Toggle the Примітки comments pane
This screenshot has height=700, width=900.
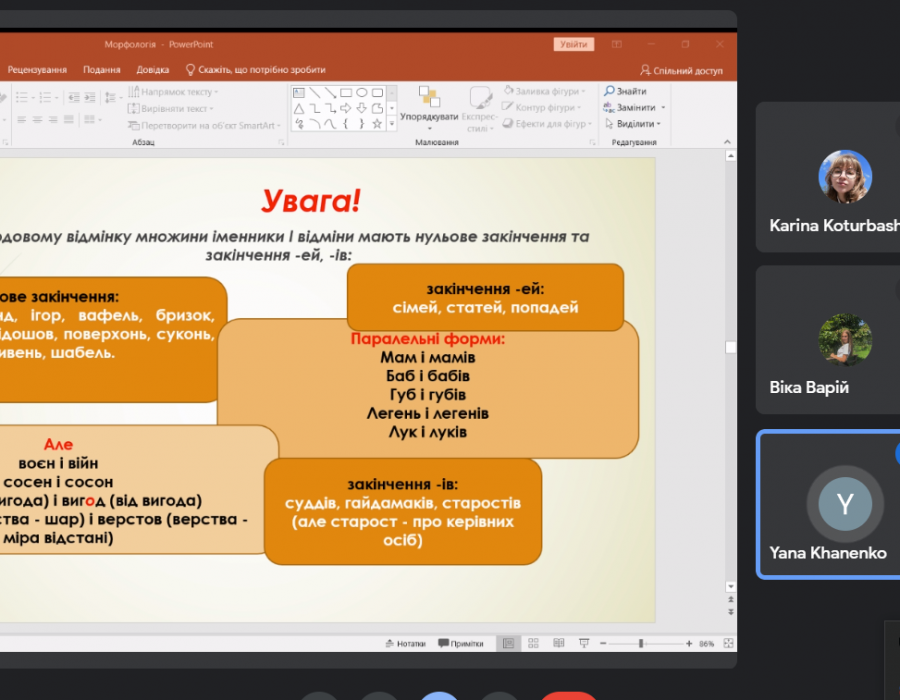pos(460,644)
